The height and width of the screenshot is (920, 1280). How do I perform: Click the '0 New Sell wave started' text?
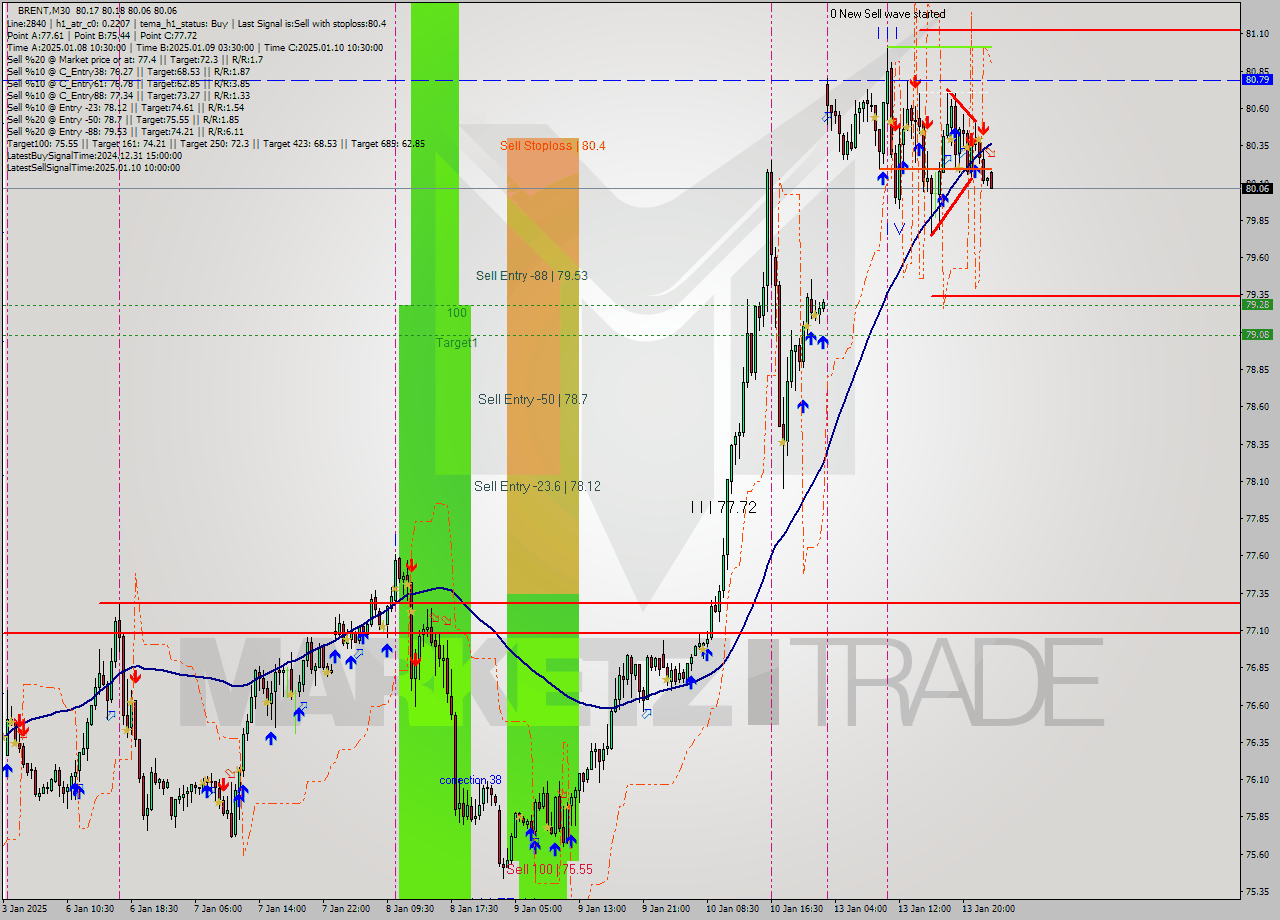(x=887, y=14)
